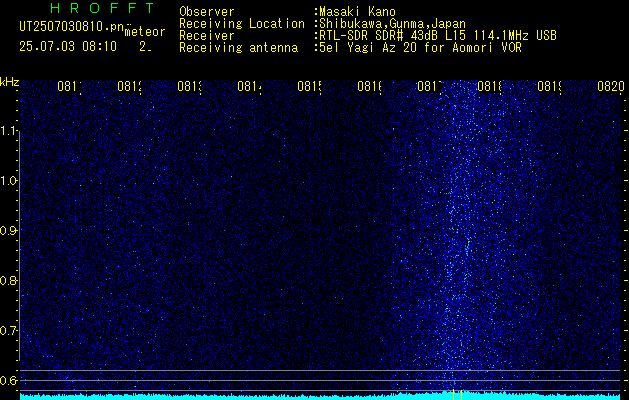Click the 0814 time tick label
Image resolution: width=629 pixels, height=400 pixels.
pos(249,86)
